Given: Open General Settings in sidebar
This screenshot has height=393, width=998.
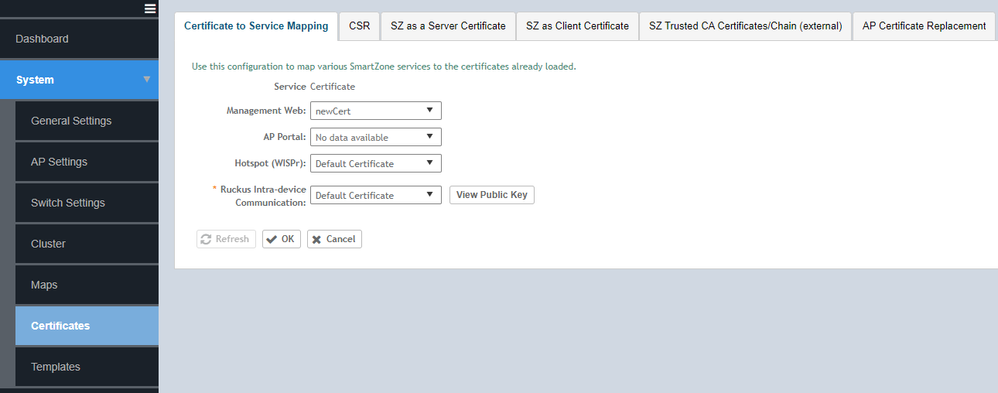Looking at the screenshot, I should [x=87, y=120].
